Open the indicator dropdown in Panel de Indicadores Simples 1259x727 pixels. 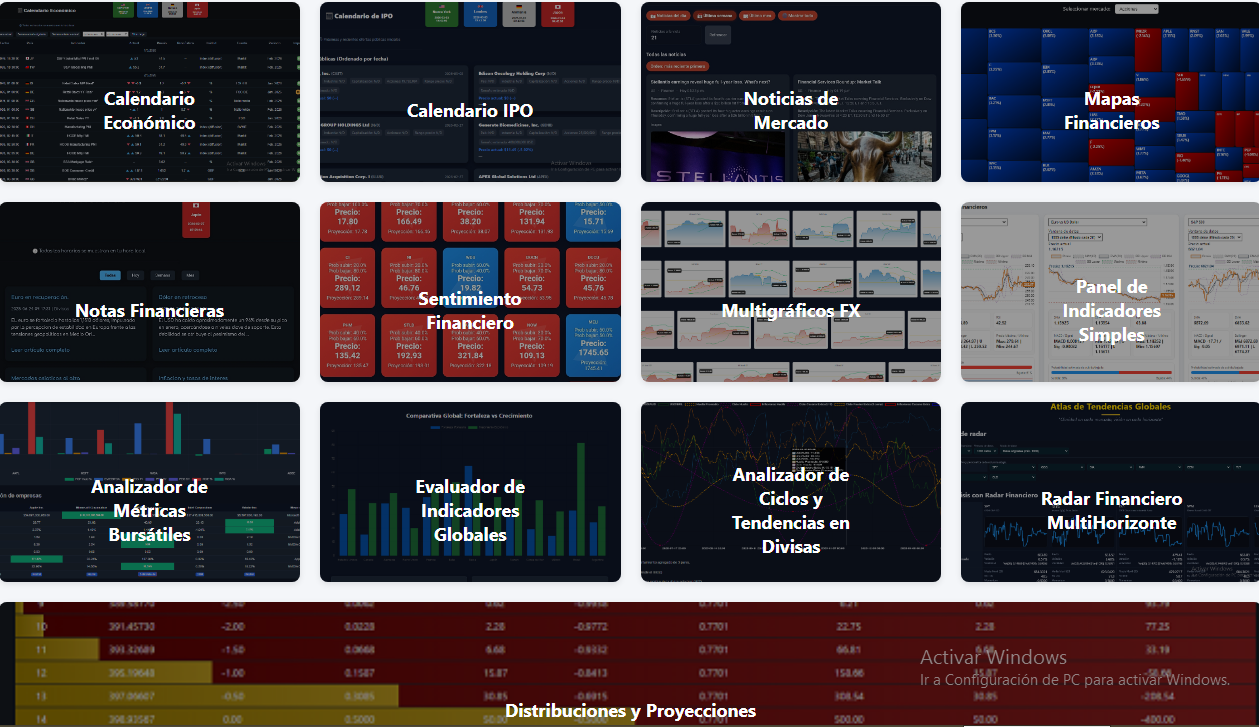(1098, 222)
